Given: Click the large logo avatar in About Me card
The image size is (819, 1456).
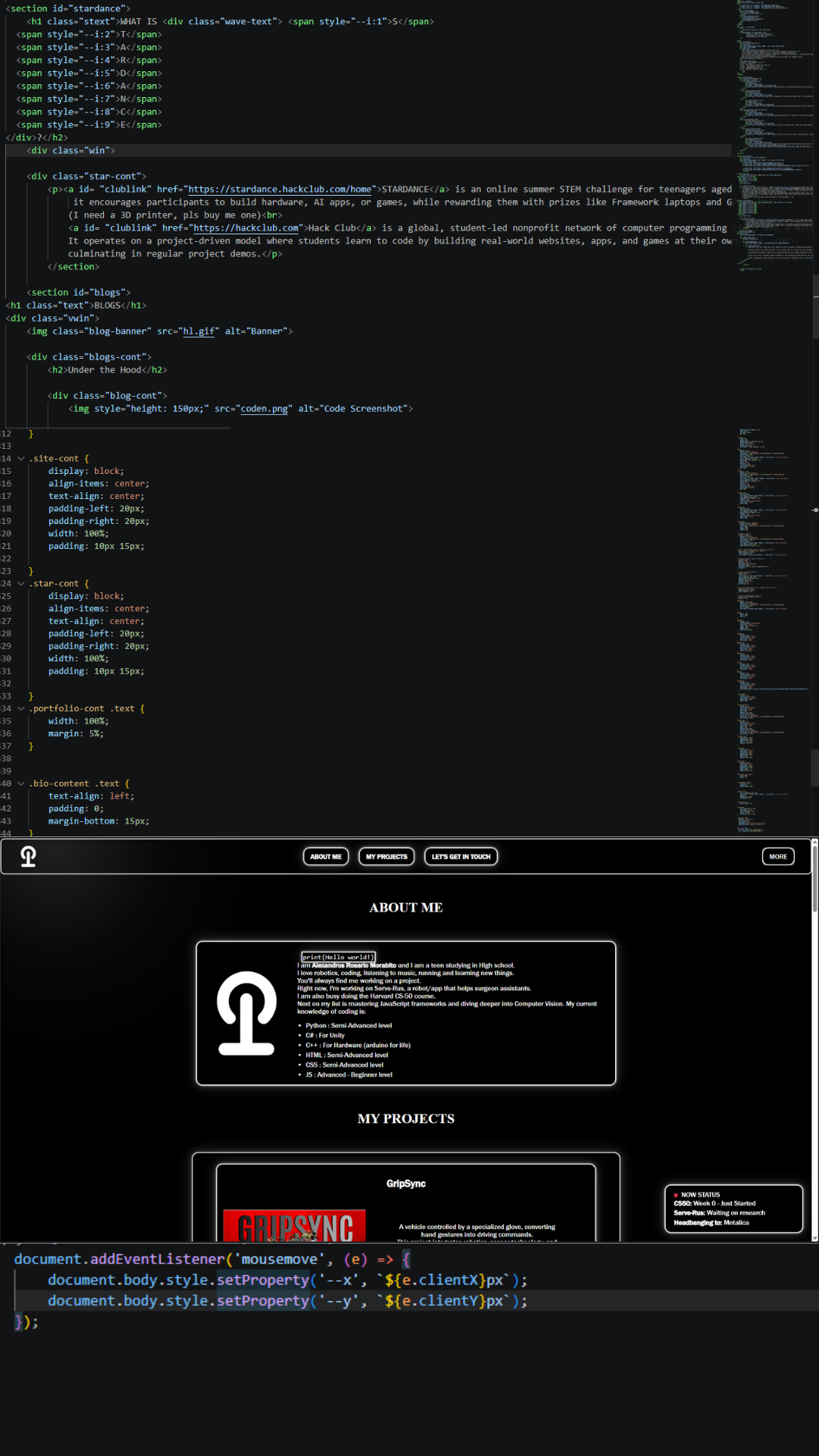Looking at the screenshot, I should [x=246, y=1013].
